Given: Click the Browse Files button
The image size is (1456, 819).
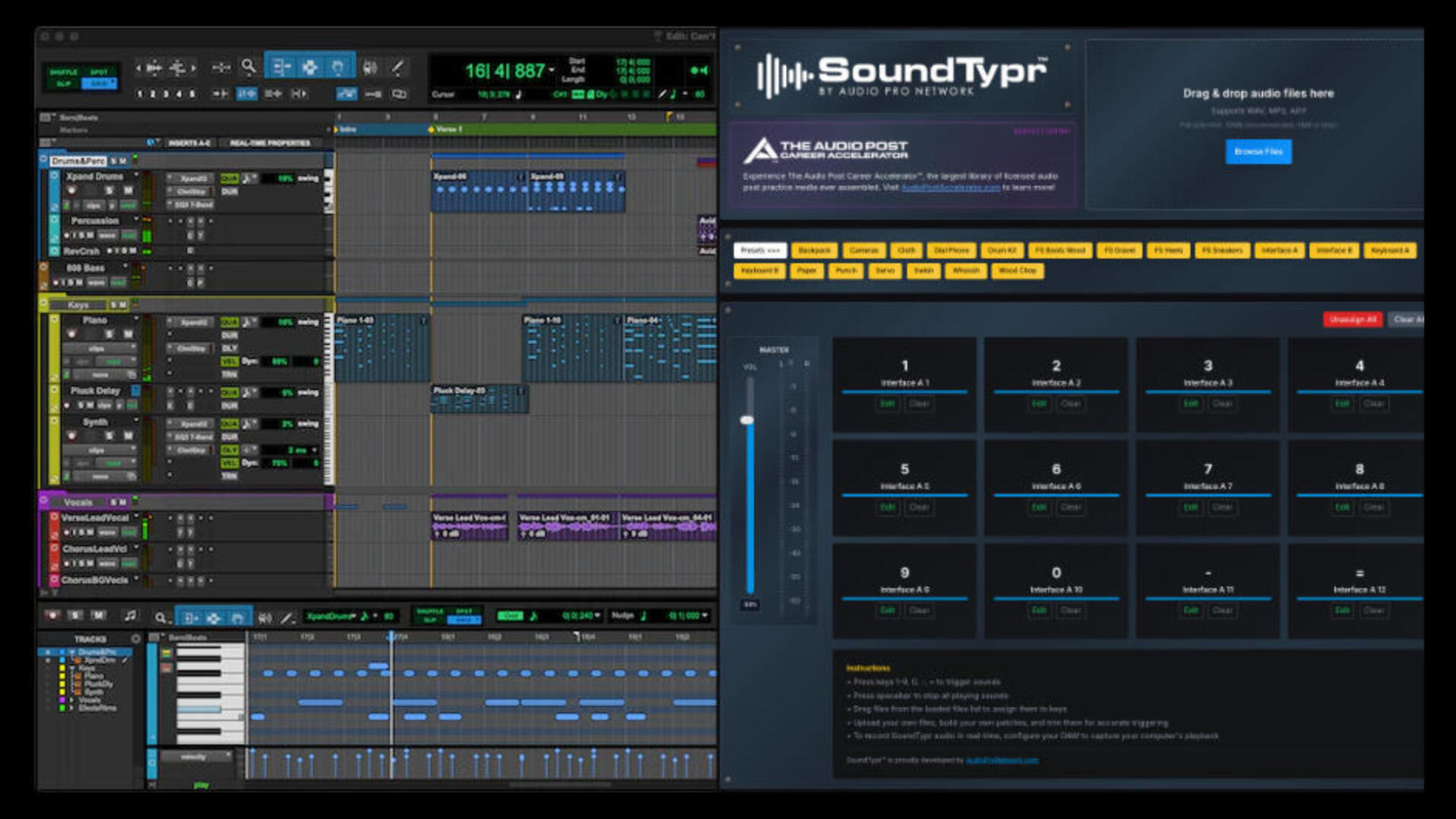Looking at the screenshot, I should [x=1257, y=152].
